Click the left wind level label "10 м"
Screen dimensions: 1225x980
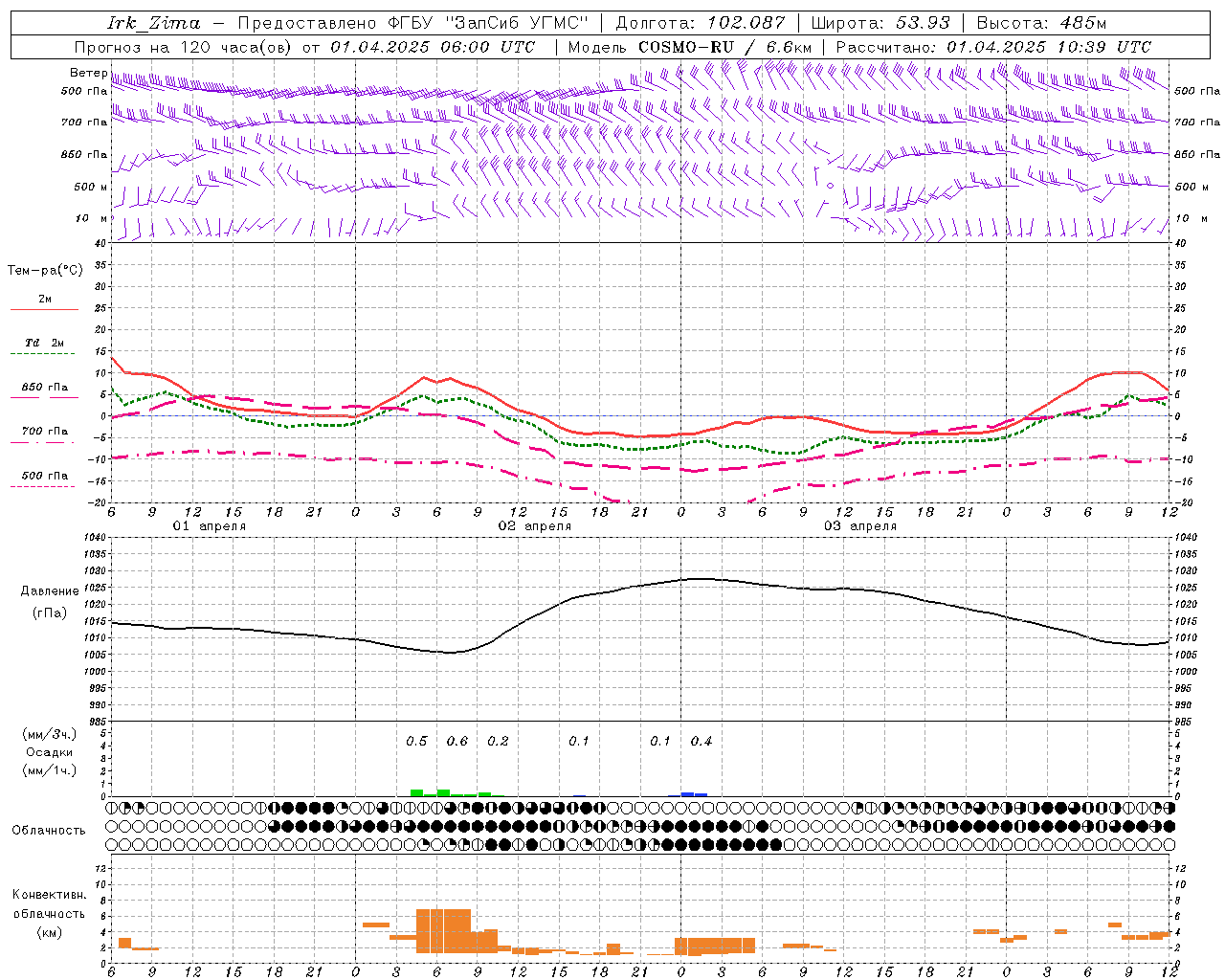[x=92, y=218]
